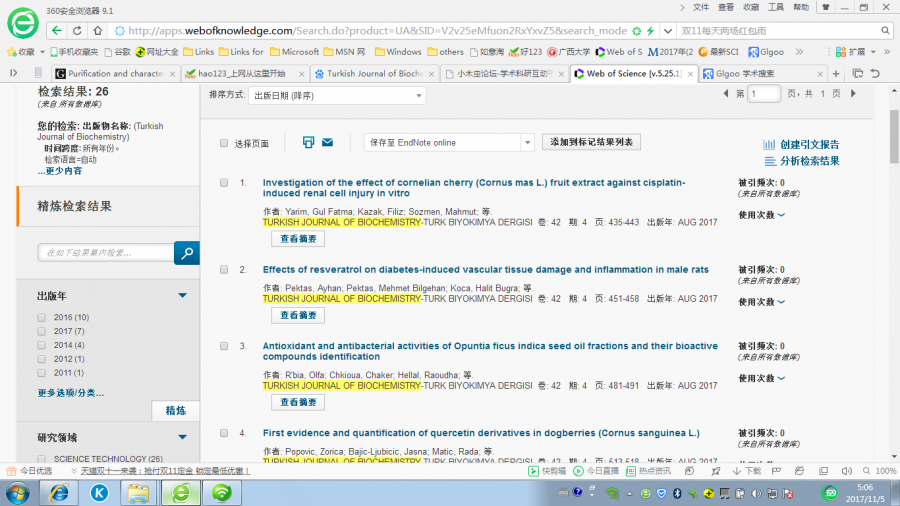Click the 360 browser logo
This screenshot has width=900, height=506.
click(x=22, y=24)
